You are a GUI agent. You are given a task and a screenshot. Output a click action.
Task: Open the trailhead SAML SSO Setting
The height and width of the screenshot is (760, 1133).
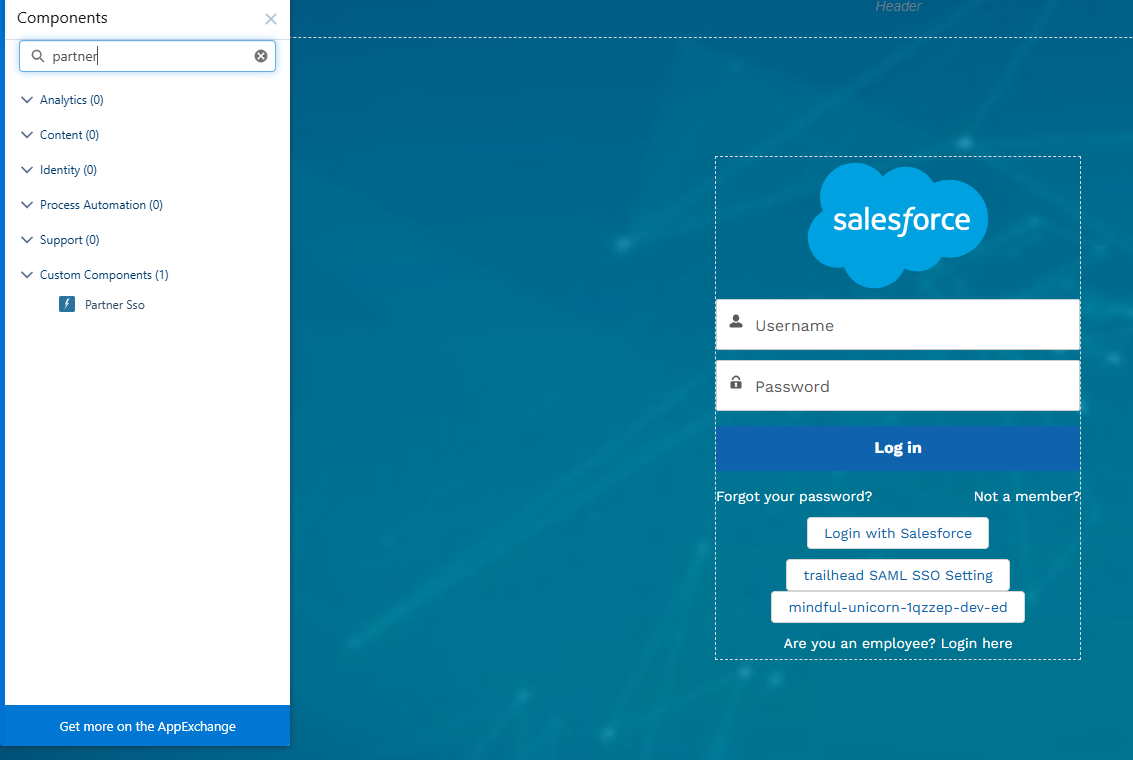pos(897,575)
